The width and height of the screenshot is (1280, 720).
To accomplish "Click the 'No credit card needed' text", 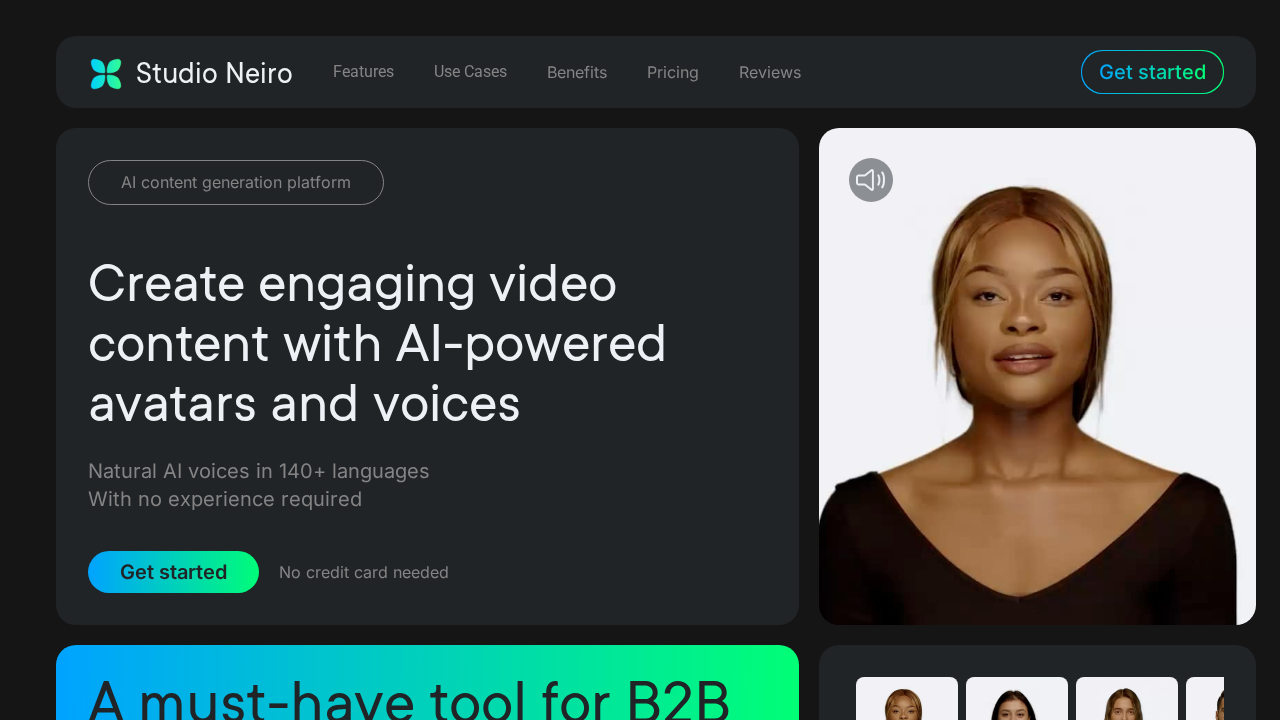I will (x=364, y=573).
